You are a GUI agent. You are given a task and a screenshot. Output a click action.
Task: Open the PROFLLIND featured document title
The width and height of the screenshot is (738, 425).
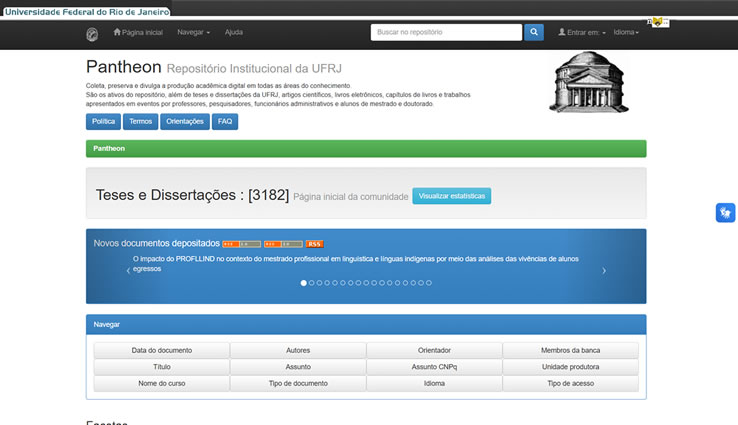(x=356, y=264)
